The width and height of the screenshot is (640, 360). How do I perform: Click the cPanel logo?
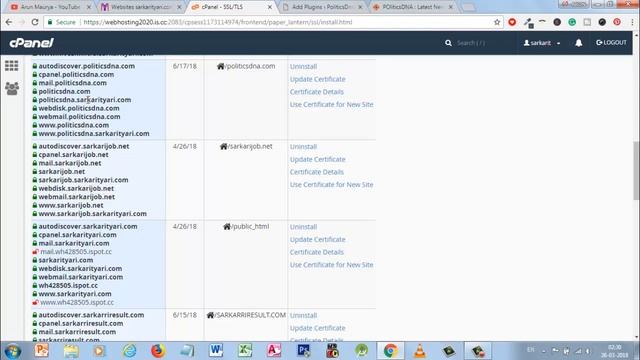31,43
